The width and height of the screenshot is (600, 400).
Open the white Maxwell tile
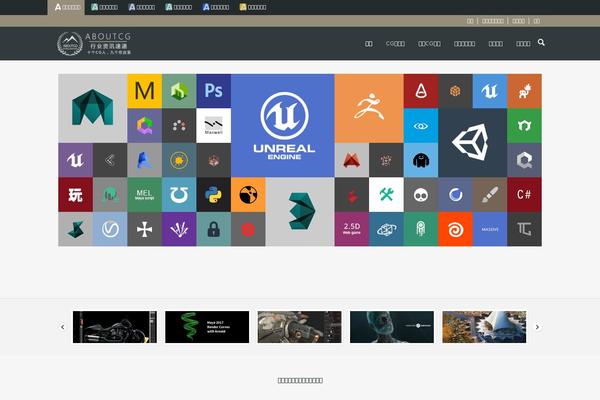point(214,126)
